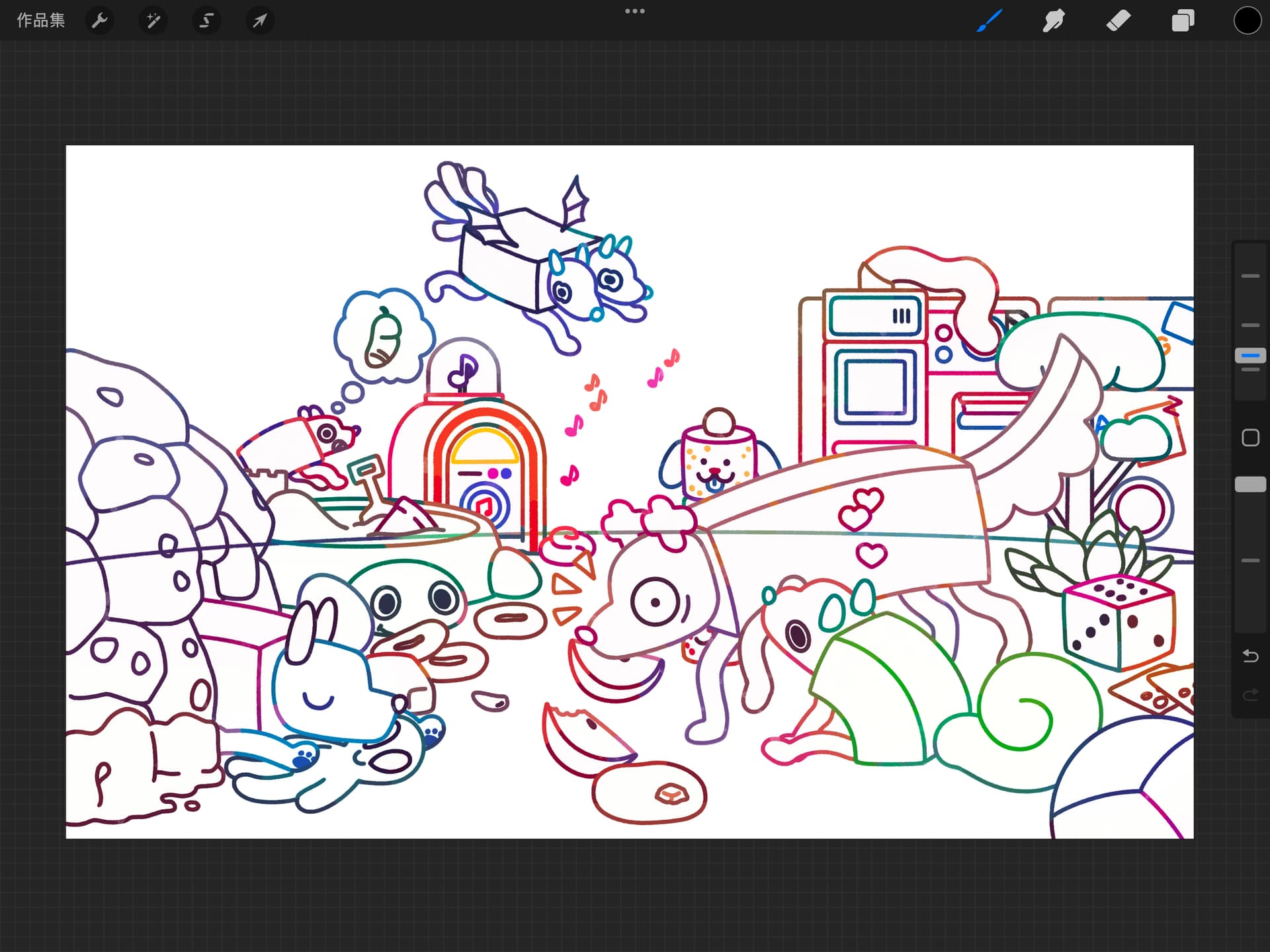Jump to the second saved brush size notch
The width and height of the screenshot is (1270, 952).
pyautogui.click(x=1250, y=325)
